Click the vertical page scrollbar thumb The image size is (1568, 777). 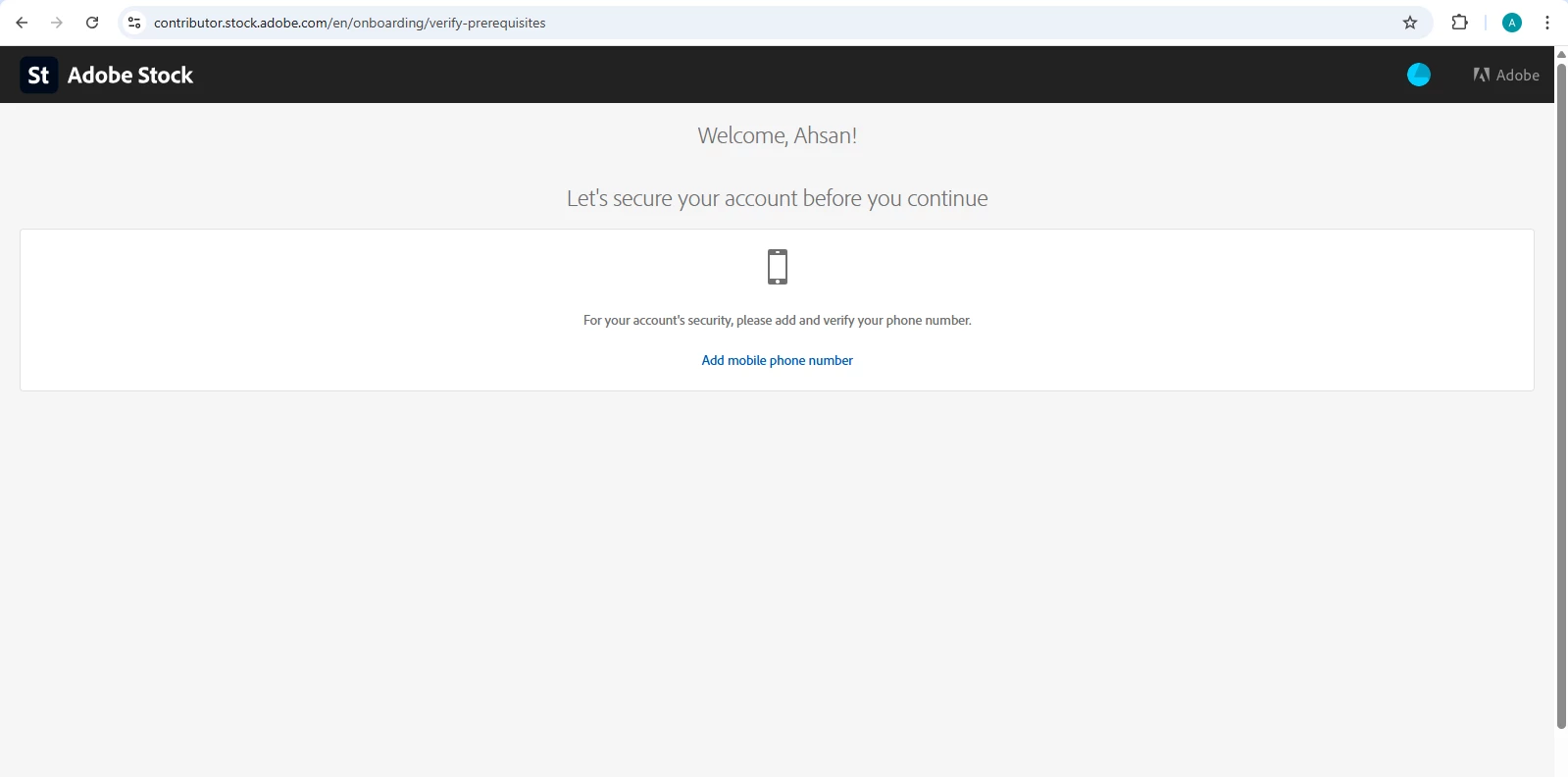(x=1561, y=394)
